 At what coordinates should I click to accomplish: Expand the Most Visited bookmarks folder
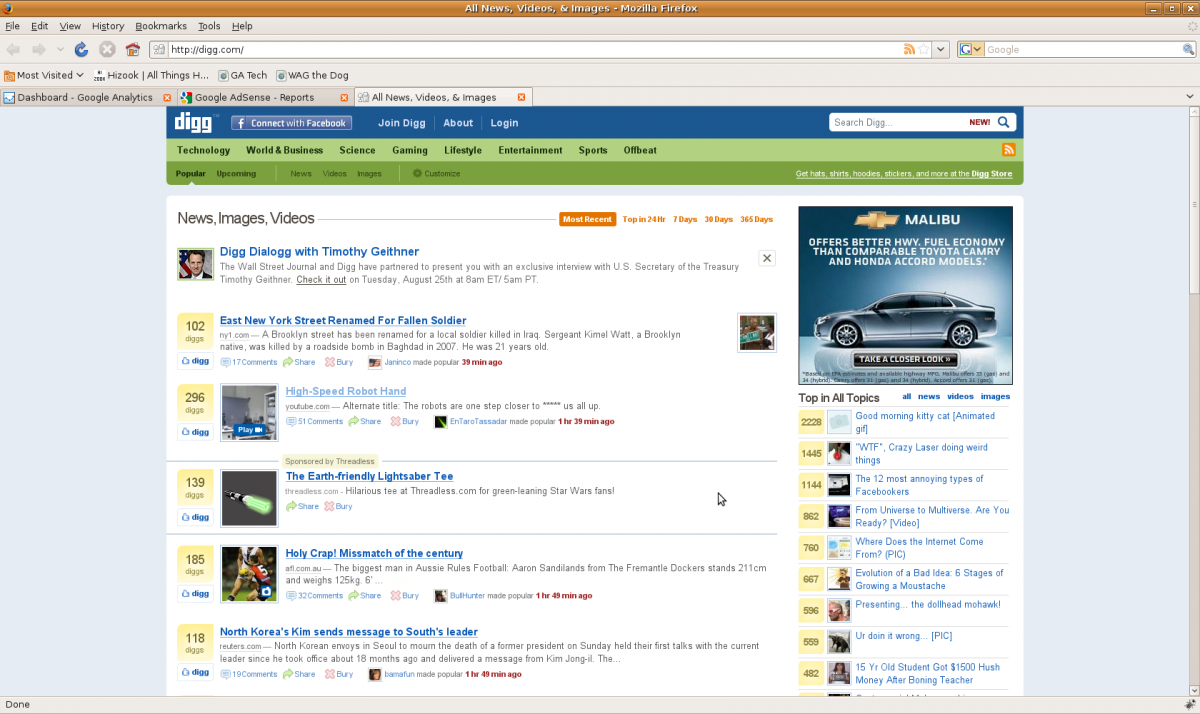tap(44, 75)
